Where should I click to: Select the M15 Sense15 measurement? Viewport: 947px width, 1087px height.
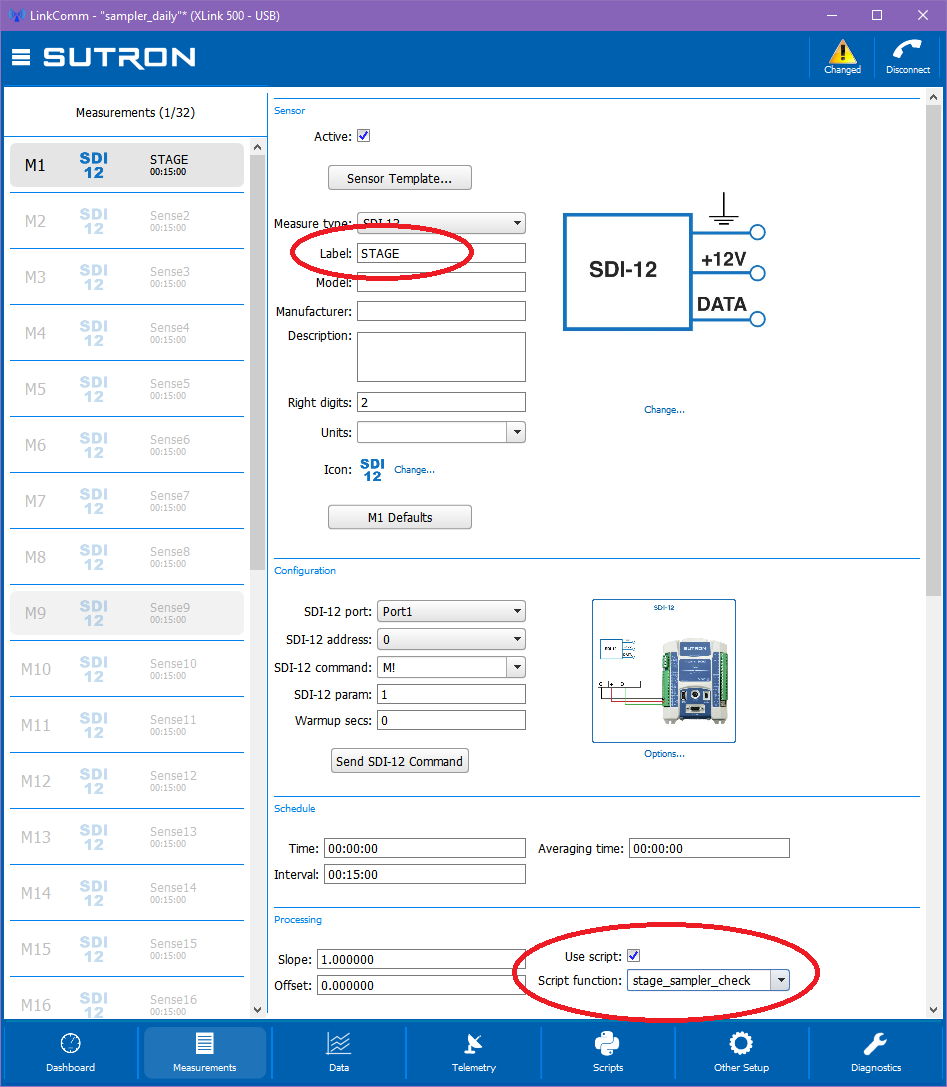[127, 949]
